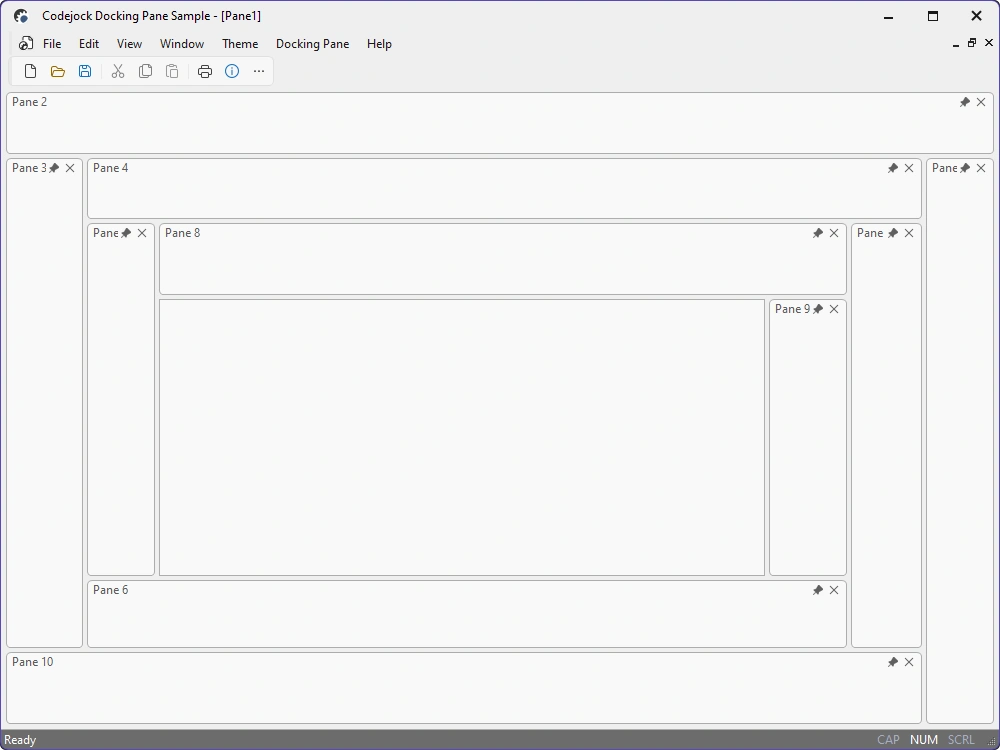The height and width of the screenshot is (750, 1000).
Task: Click the SCRL indicator in status bar
Action: pos(961,740)
